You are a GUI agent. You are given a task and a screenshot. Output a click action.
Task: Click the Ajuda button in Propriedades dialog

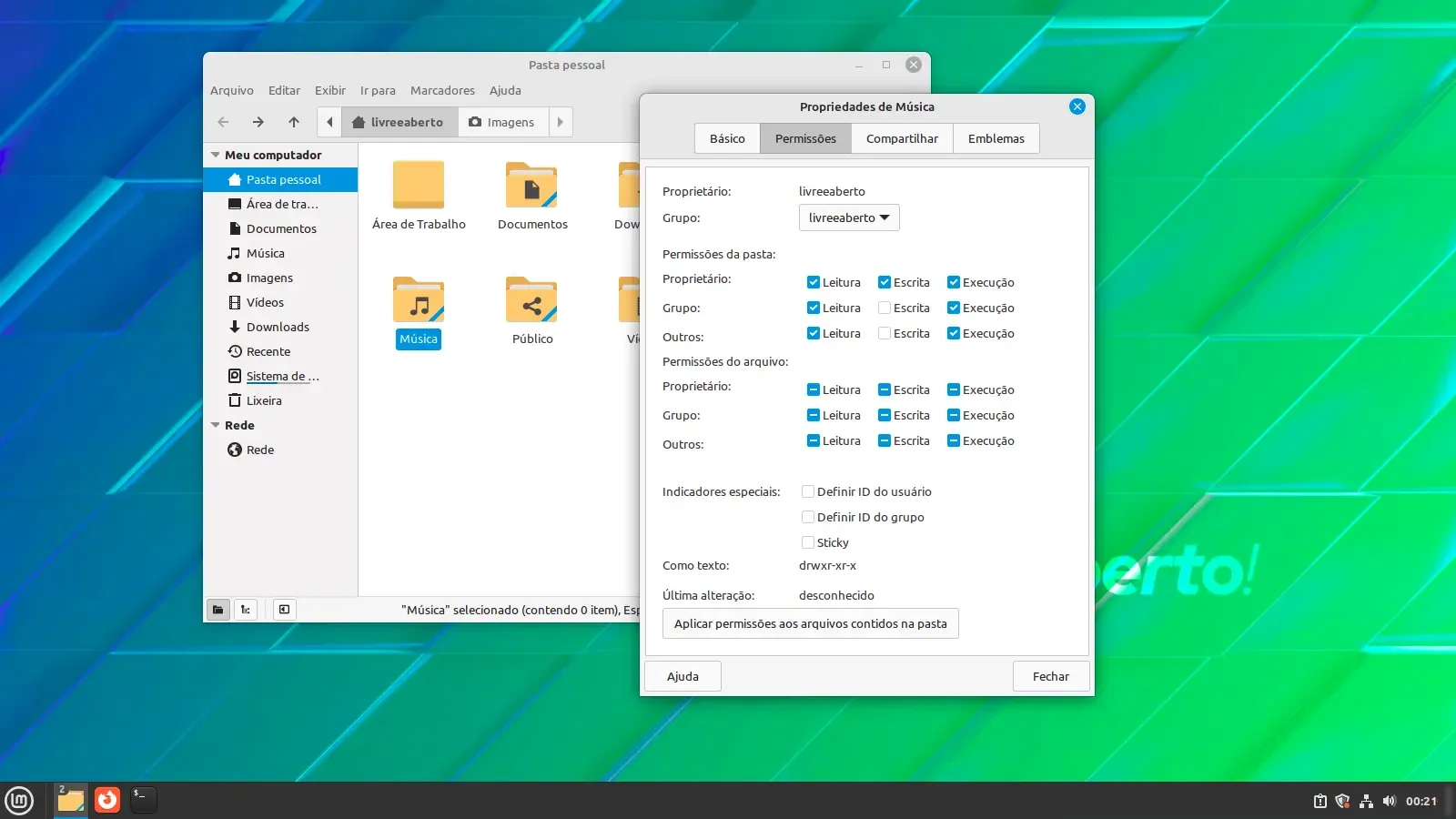click(682, 676)
